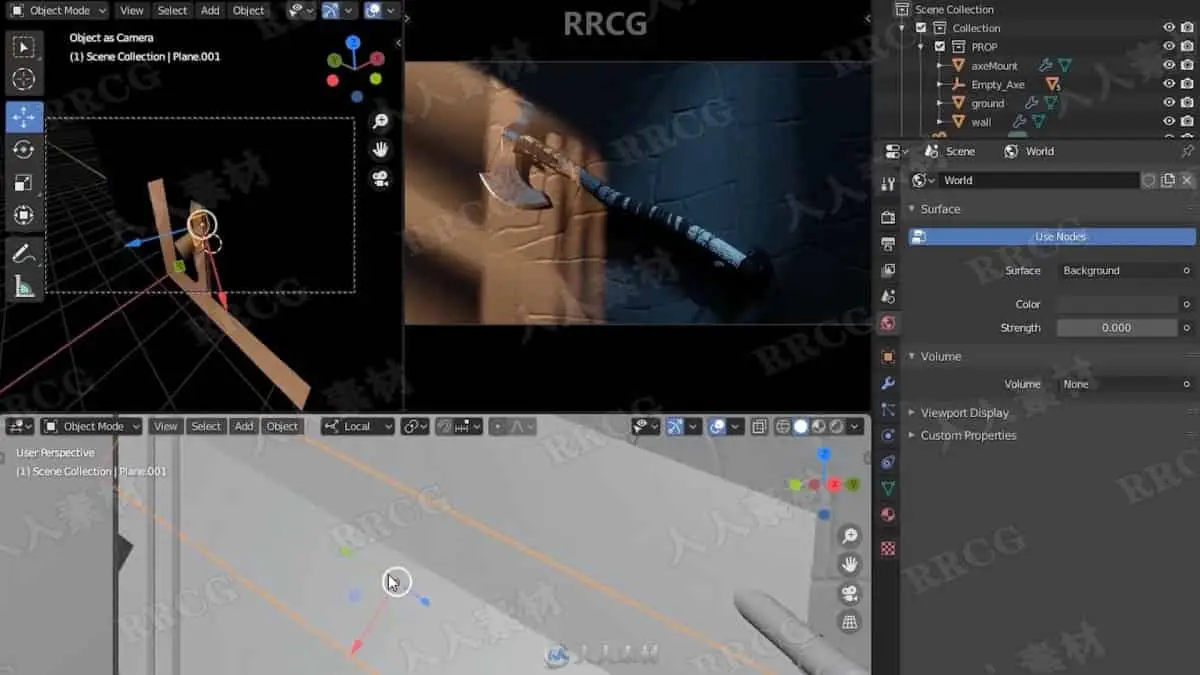
Task: Hide ground object in viewport
Action: point(1168,102)
